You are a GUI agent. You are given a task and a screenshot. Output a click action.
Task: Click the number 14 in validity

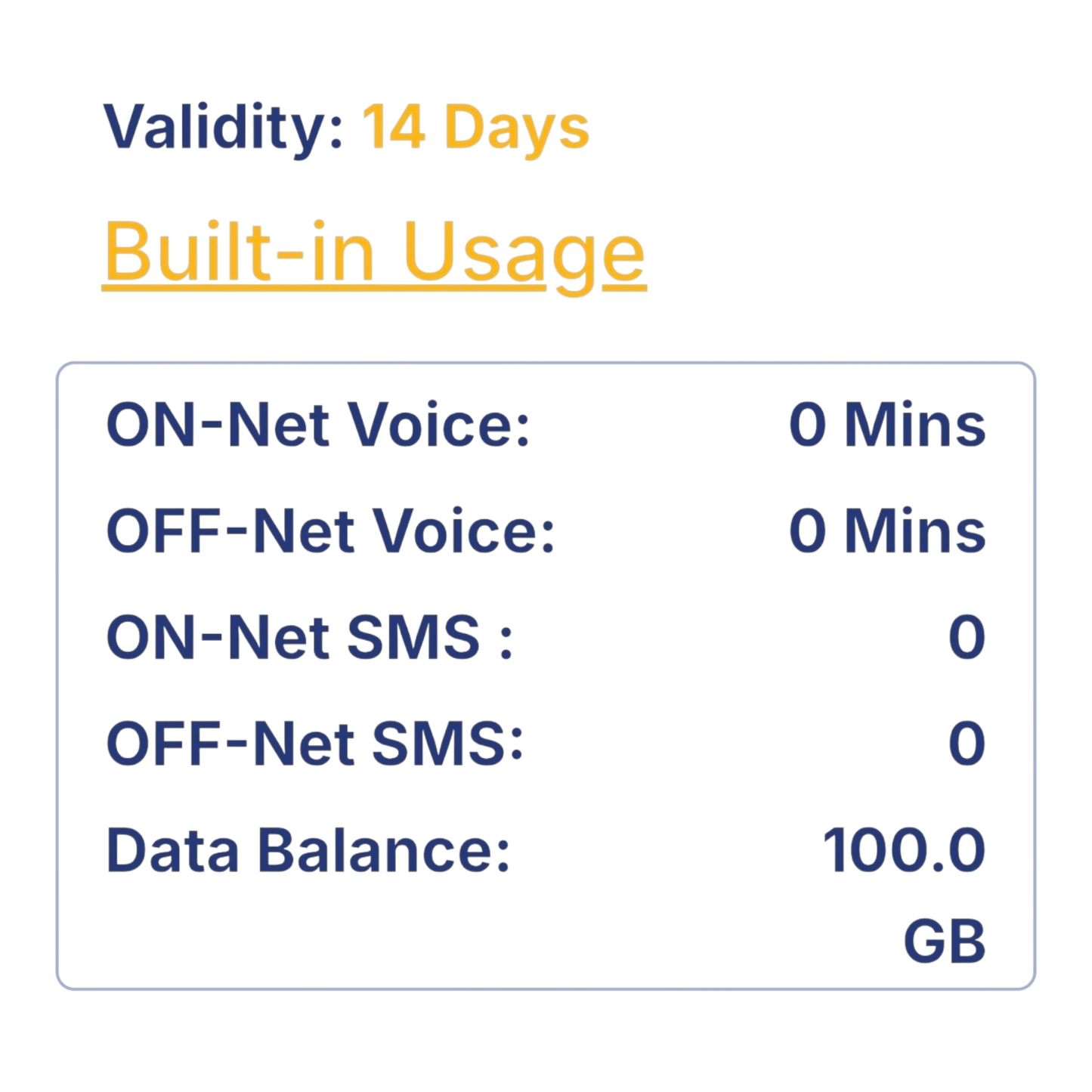pos(393,127)
